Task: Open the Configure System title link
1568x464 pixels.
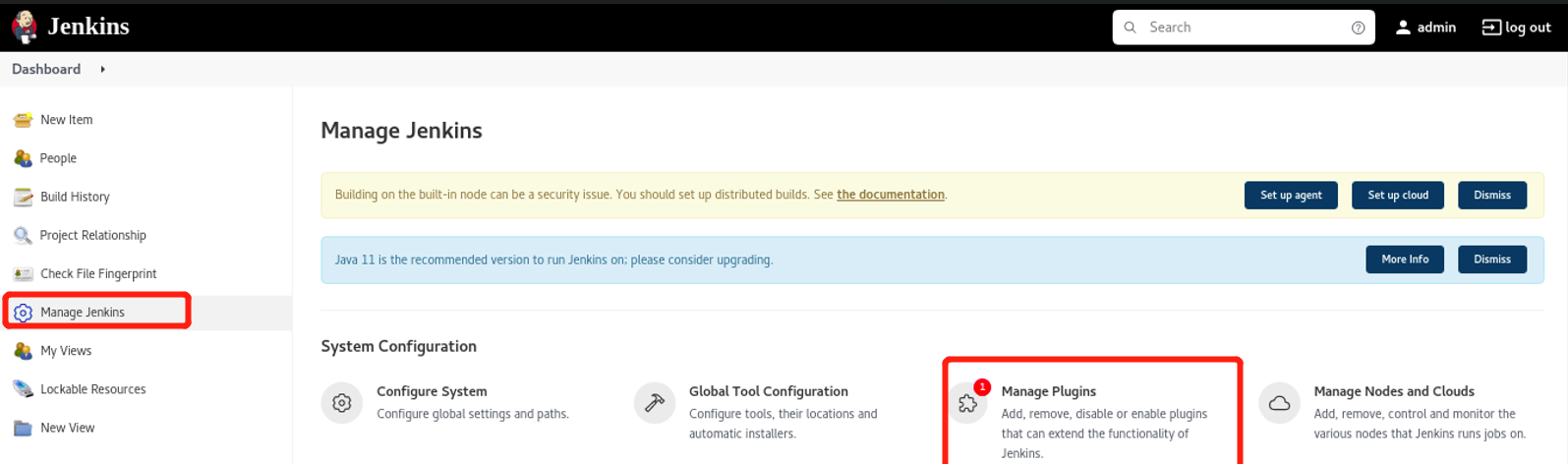Action: [432, 391]
